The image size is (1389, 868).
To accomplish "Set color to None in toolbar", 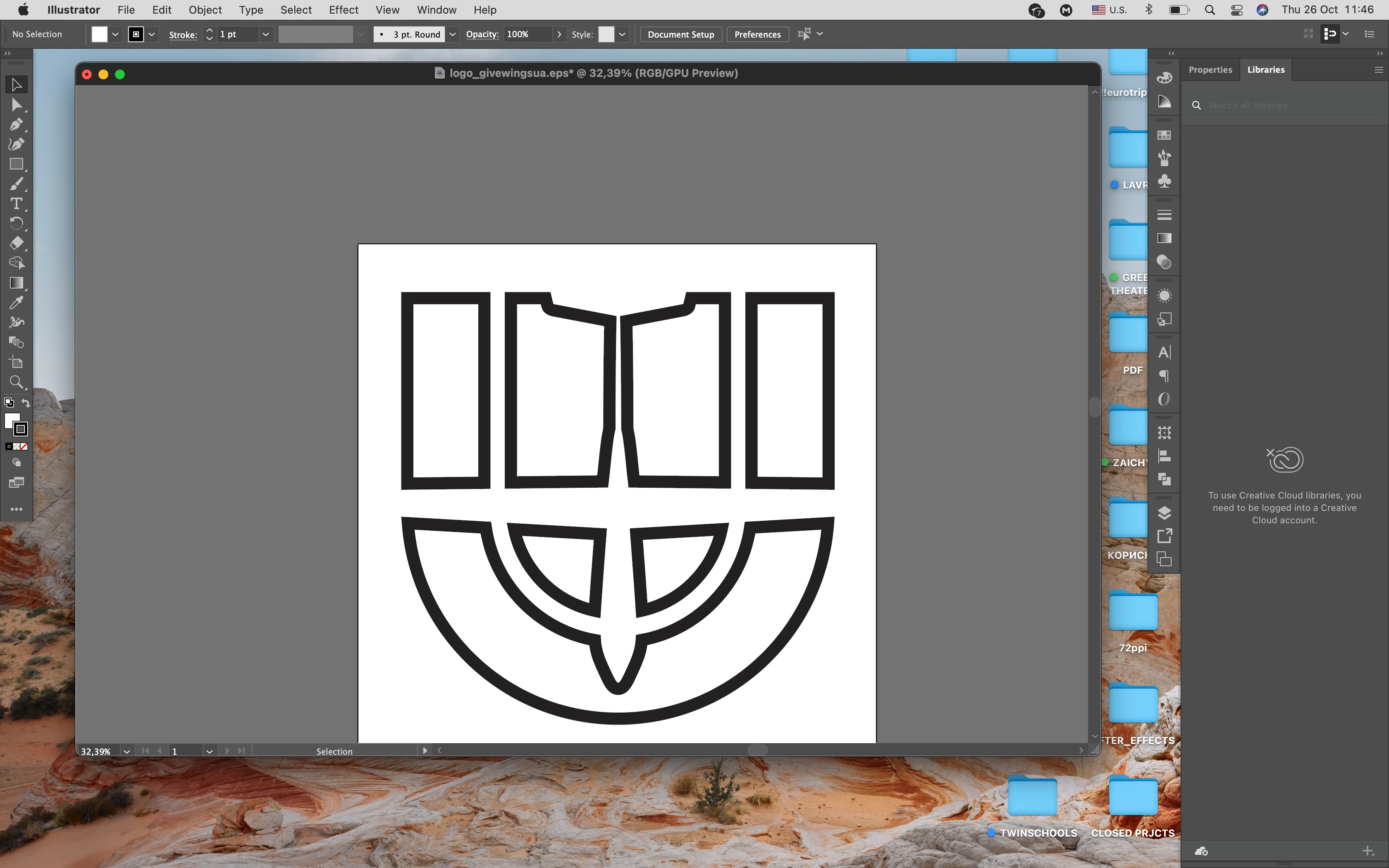I will pos(24,446).
